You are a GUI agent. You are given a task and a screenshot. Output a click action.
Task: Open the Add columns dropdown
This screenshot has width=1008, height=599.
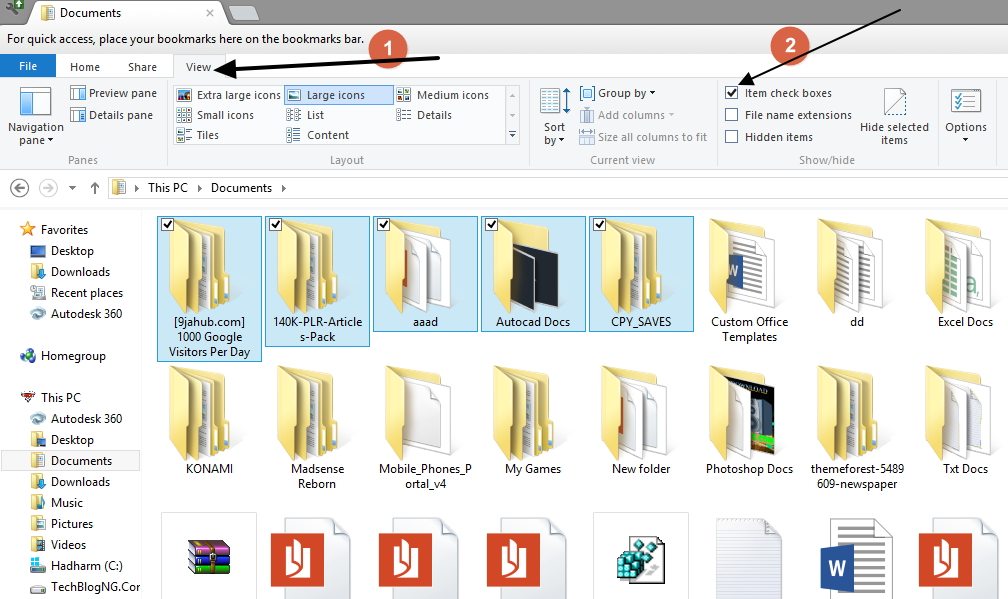[x=627, y=115]
